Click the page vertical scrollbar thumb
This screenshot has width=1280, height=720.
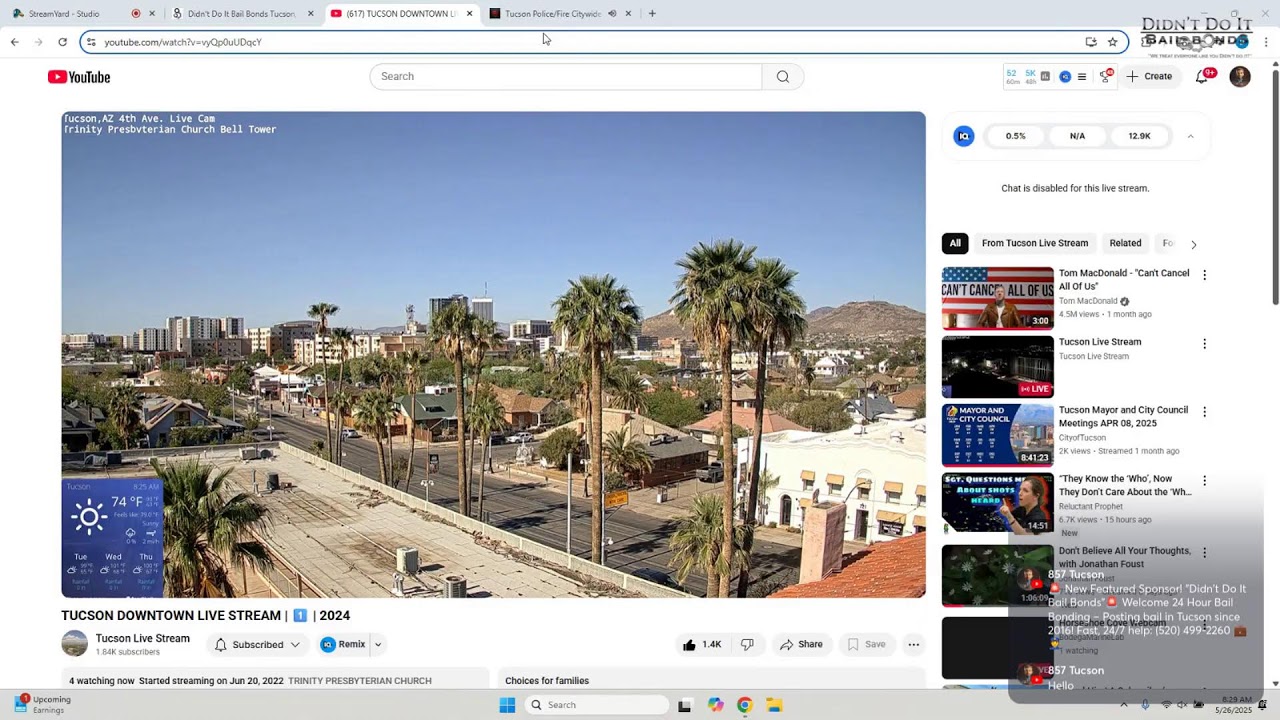click(x=1275, y=187)
